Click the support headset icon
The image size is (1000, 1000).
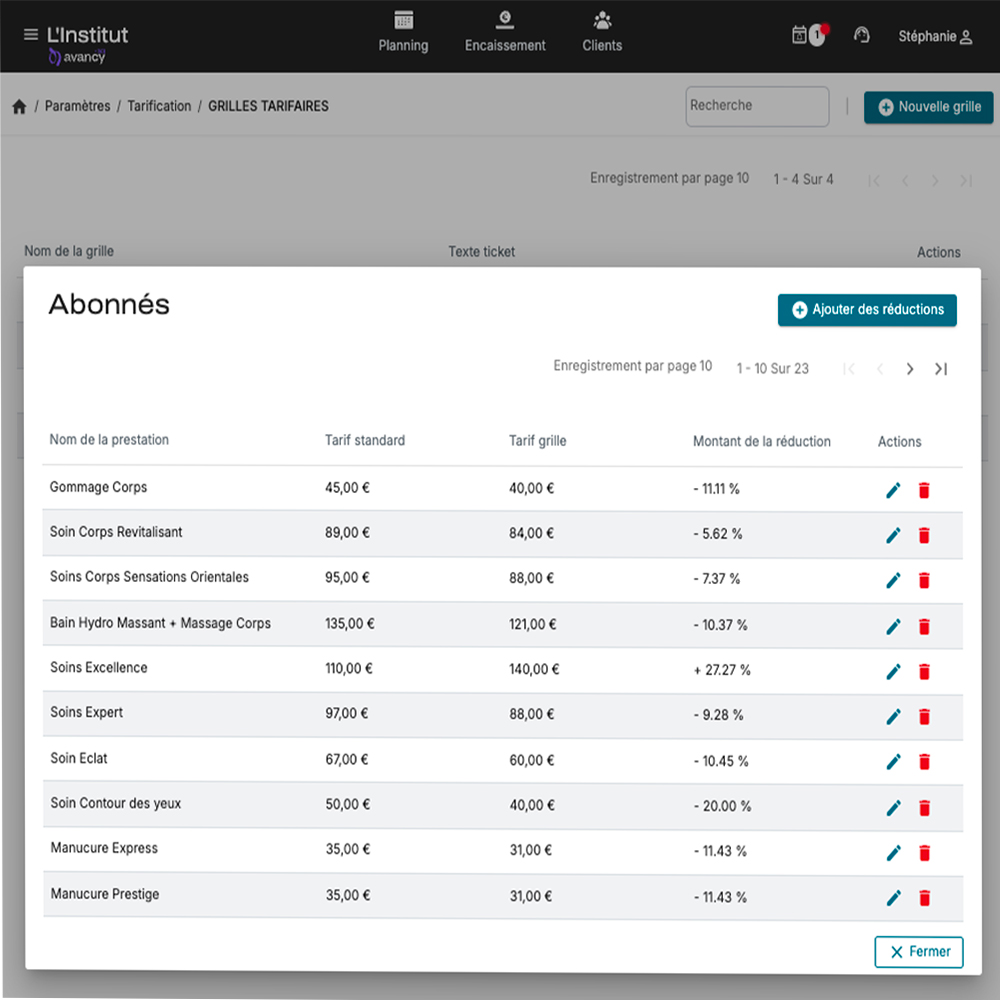coord(861,35)
